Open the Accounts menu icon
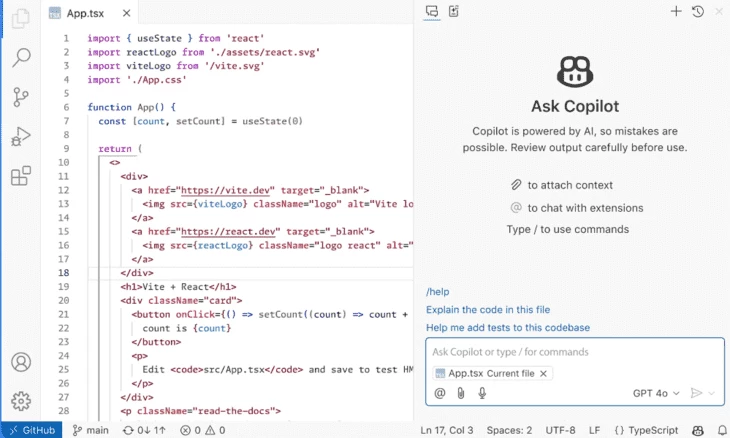This screenshot has height=438, width=730. [21, 362]
